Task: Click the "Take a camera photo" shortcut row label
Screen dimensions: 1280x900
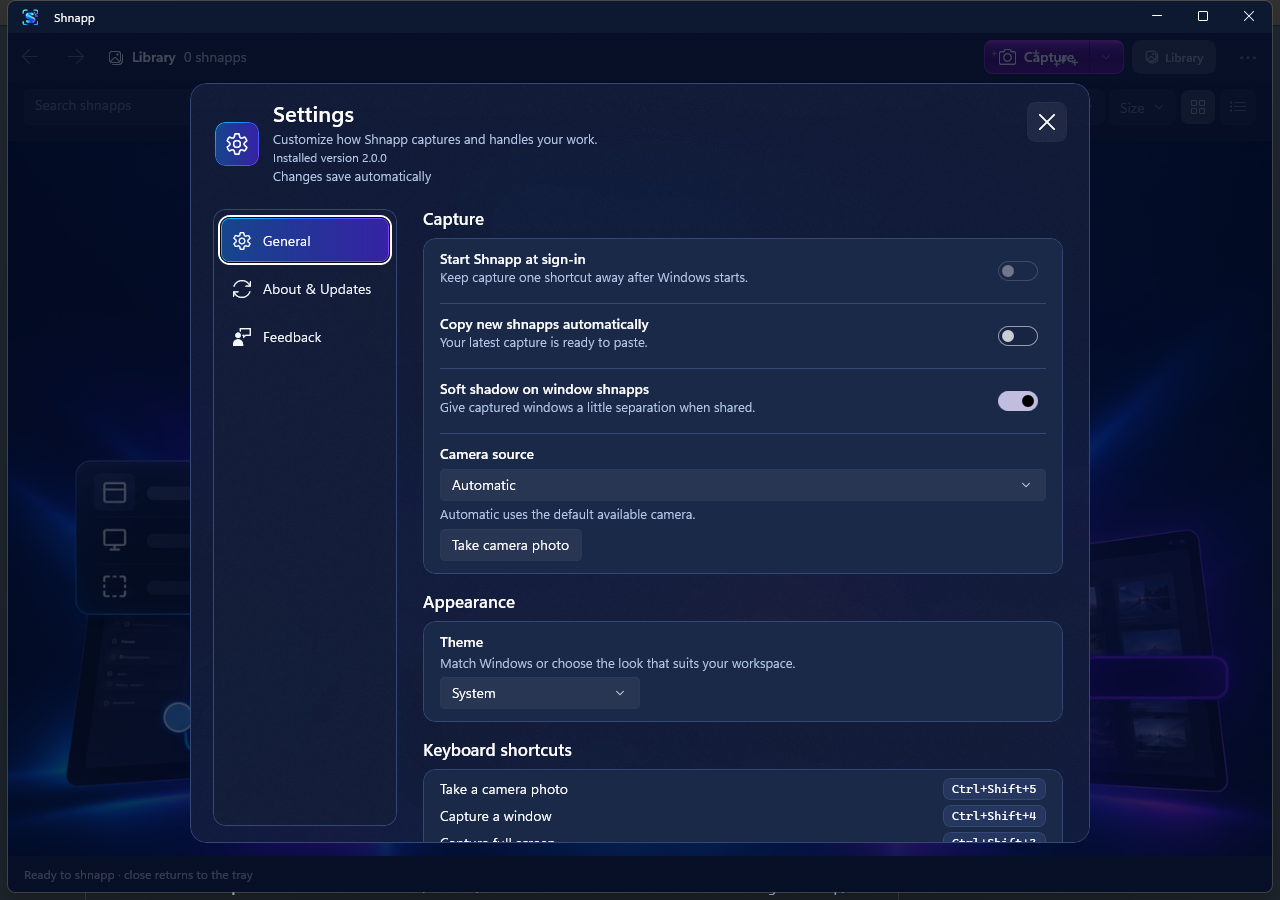Action: coord(504,789)
